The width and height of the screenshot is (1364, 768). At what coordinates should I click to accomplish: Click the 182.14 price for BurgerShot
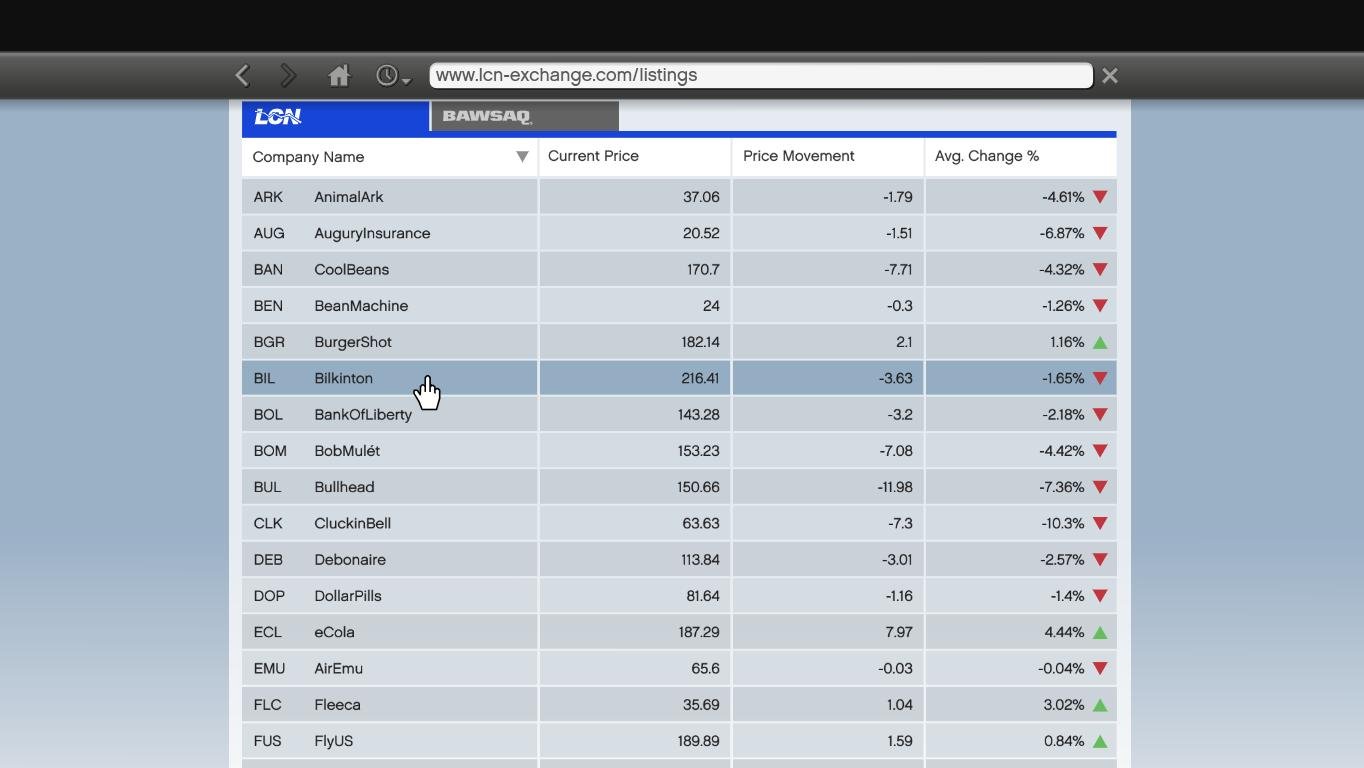700,342
